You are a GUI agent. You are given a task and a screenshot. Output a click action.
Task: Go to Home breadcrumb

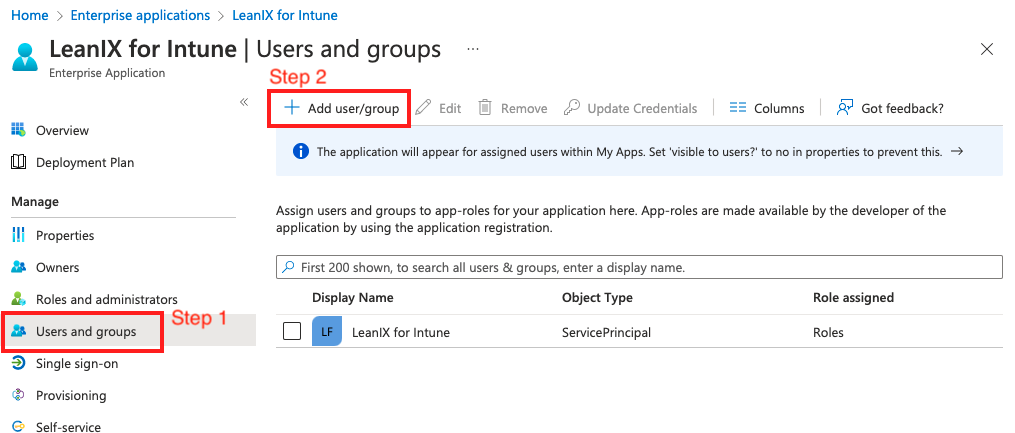[30, 15]
